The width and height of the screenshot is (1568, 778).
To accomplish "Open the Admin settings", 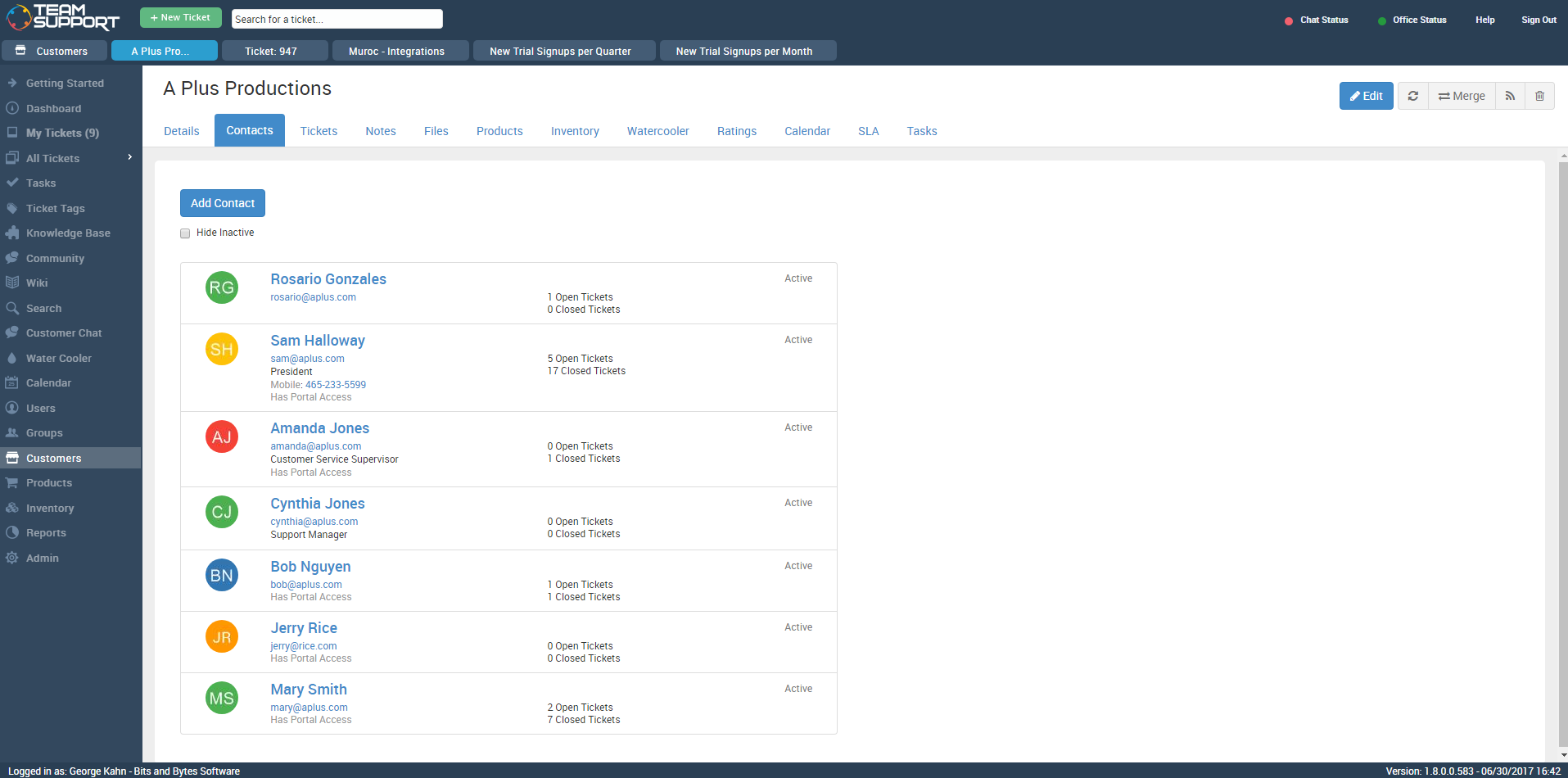I will pos(43,558).
